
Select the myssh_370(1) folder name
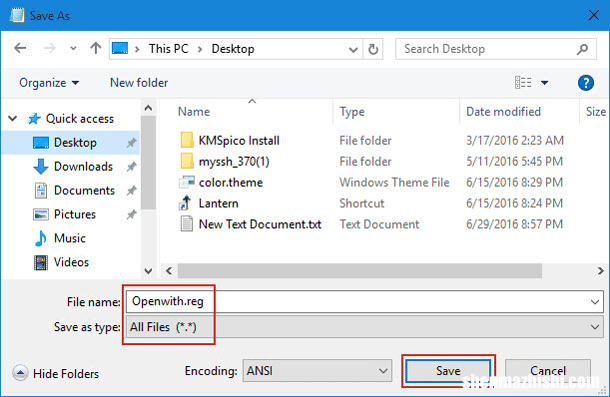[234, 162]
